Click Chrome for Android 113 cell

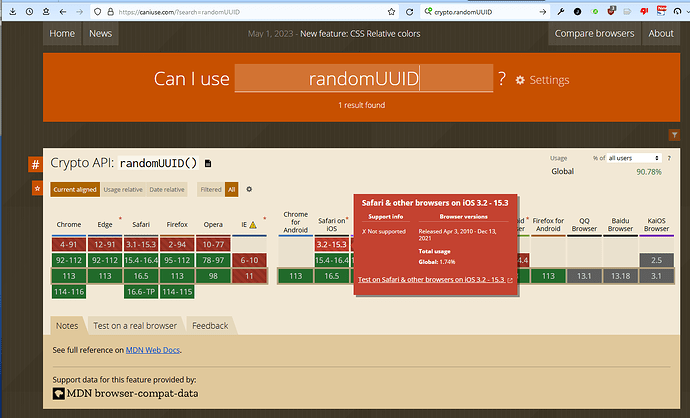[x=296, y=276]
